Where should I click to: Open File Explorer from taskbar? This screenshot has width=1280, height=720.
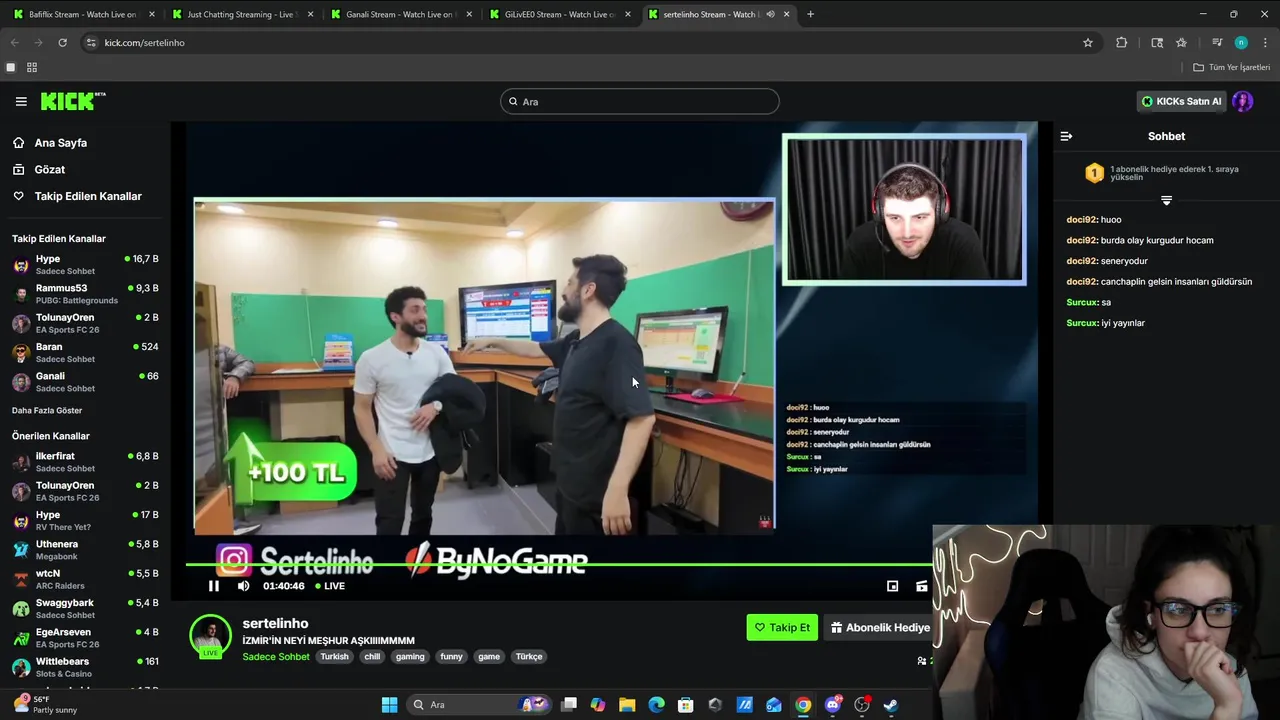[x=627, y=705]
